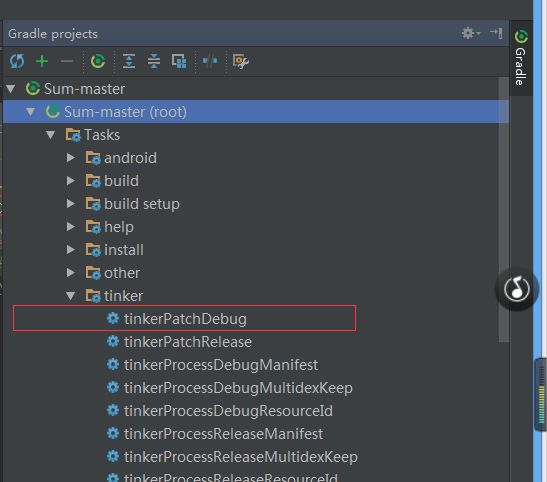
Task: Select the tinker folder label
Action: click(x=123, y=296)
